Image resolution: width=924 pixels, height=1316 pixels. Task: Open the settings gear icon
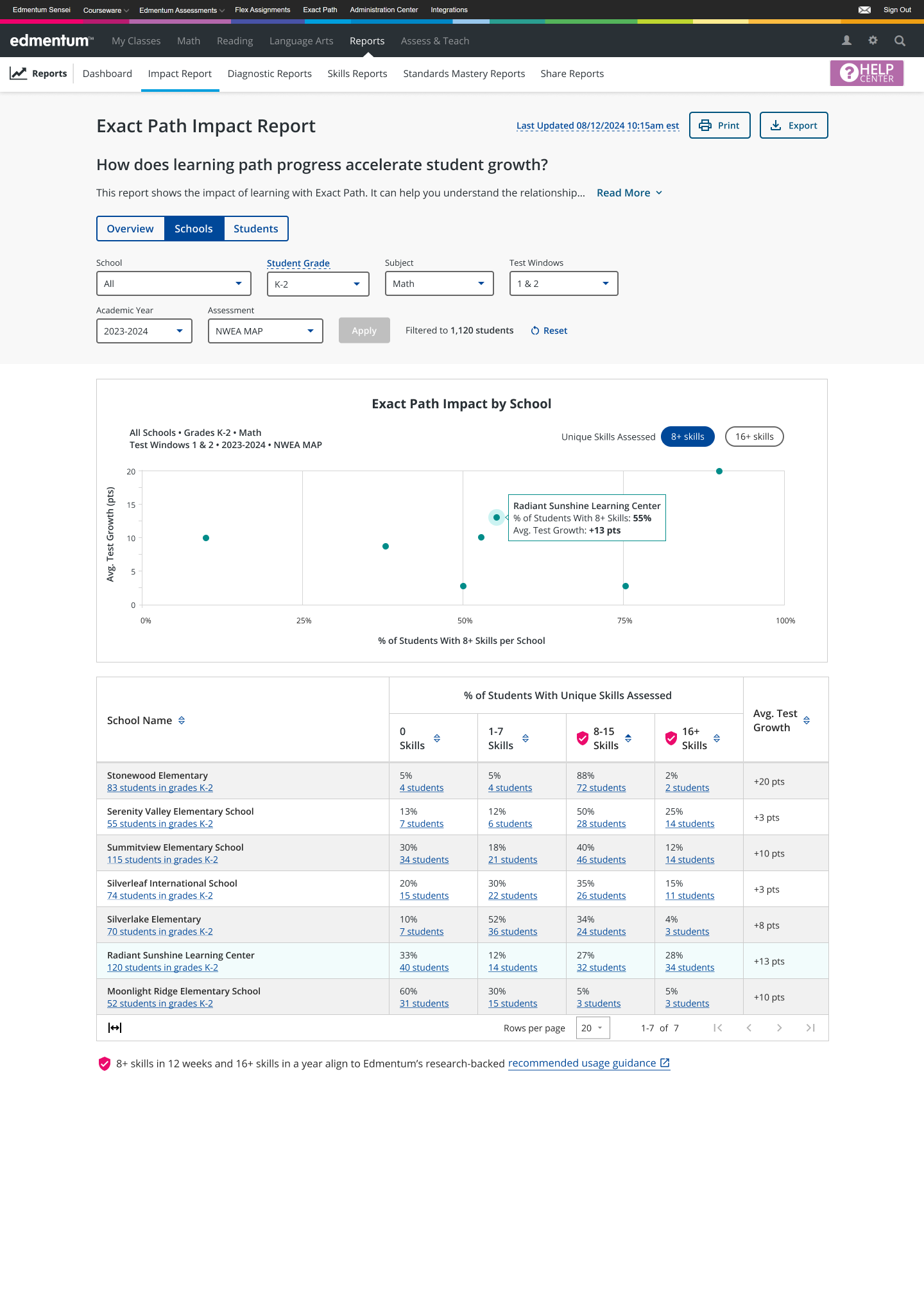(873, 40)
